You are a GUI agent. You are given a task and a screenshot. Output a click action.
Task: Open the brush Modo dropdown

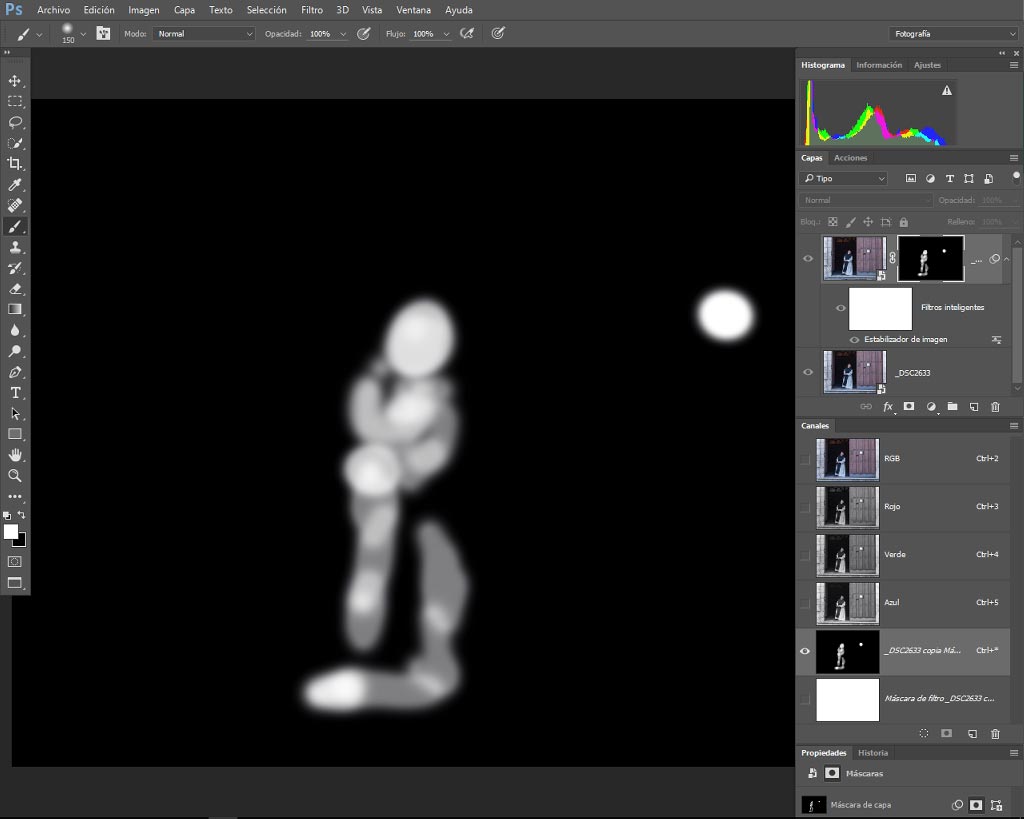(x=204, y=34)
